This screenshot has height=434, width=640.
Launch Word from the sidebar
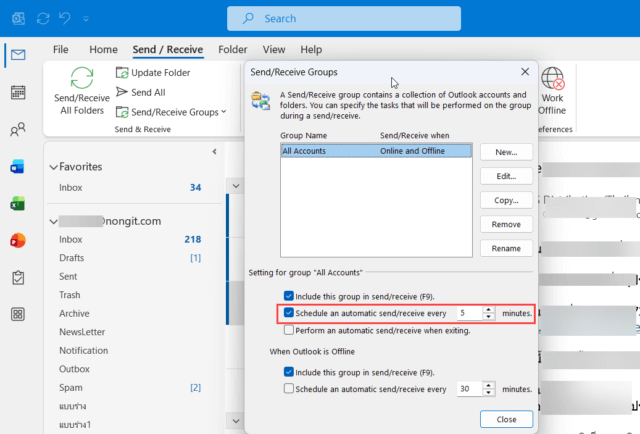click(18, 167)
